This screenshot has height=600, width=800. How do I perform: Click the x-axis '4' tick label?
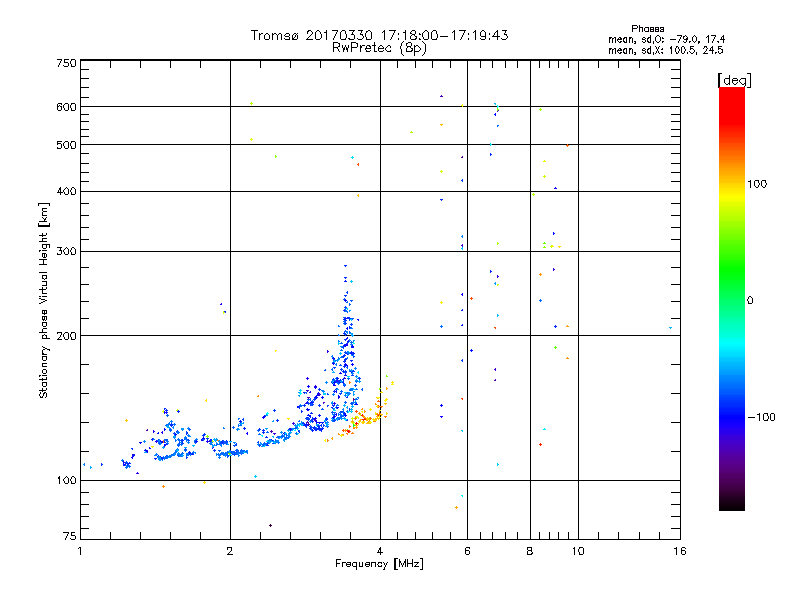click(x=380, y=551)
